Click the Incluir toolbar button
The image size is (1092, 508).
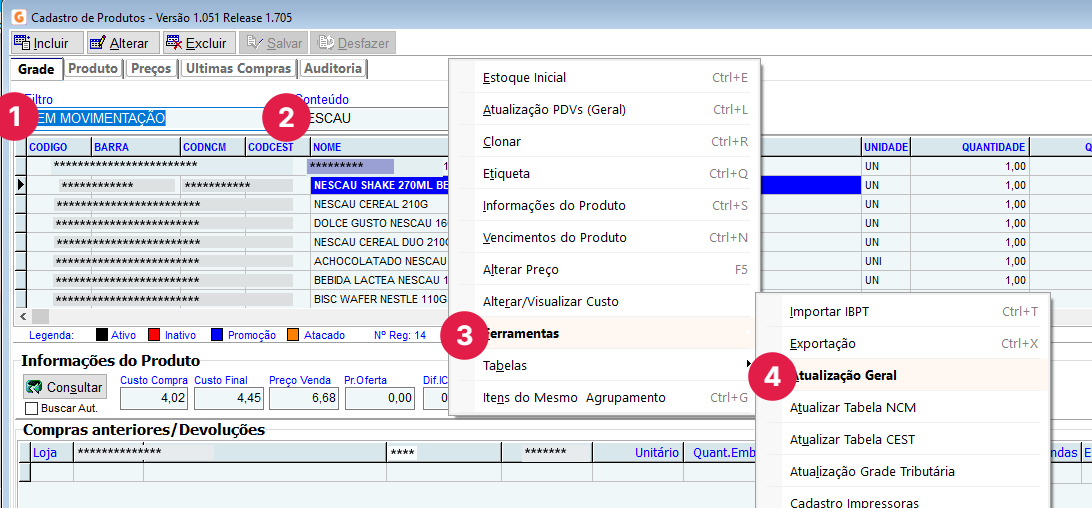48,43
